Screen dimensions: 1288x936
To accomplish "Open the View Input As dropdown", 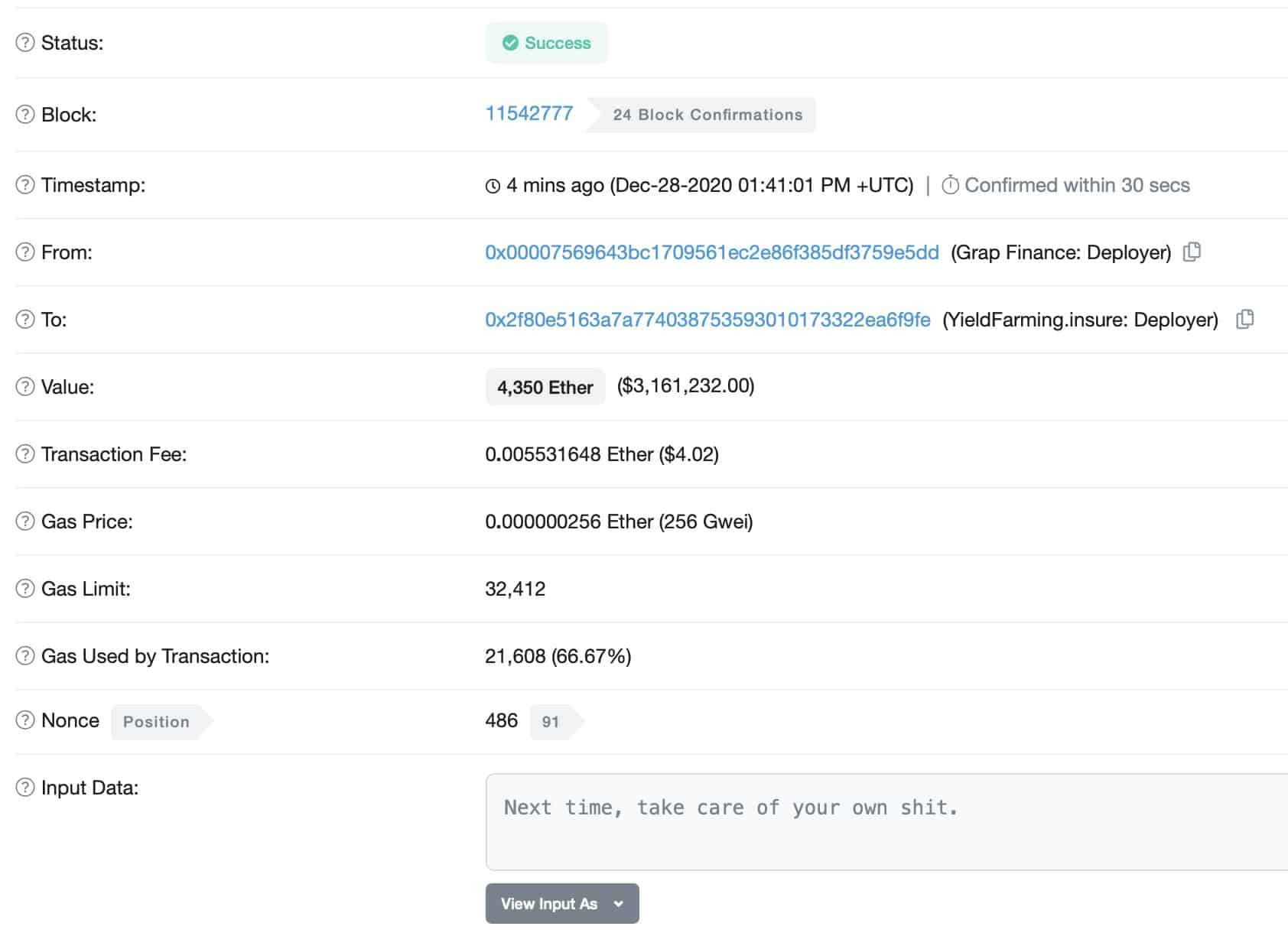I will tap(561, 903).
